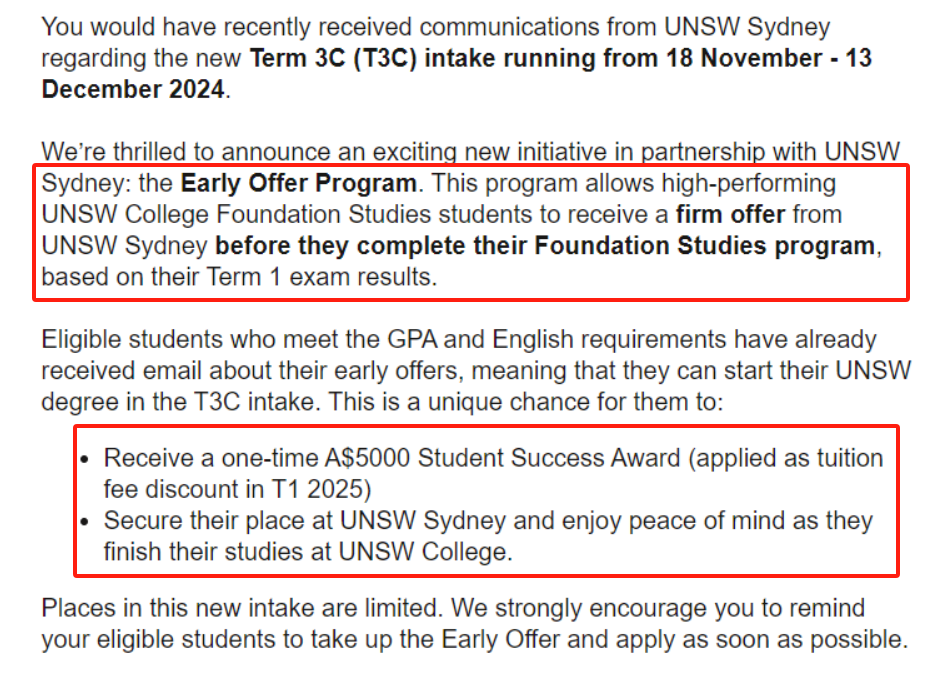Viewport: 932px width, 681px height.
Task: Click "received email about their early offers" text
Action: 250,371
